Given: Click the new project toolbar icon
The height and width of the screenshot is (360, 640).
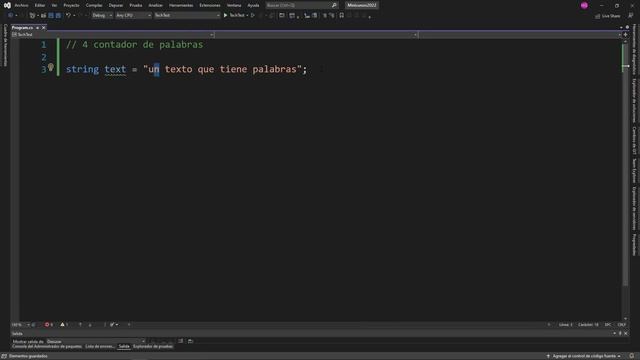Looking at the screenshot, I should 32,16.
